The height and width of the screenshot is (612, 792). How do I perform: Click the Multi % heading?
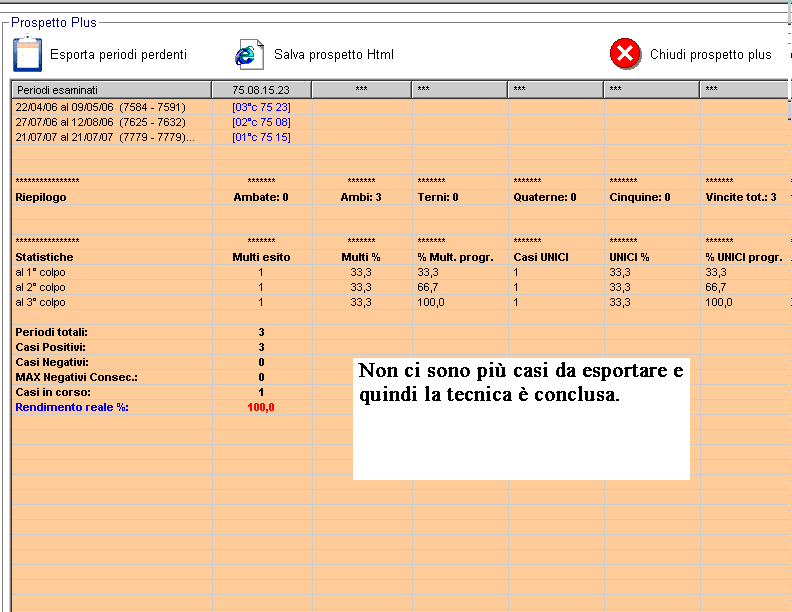tap(361, 258)
